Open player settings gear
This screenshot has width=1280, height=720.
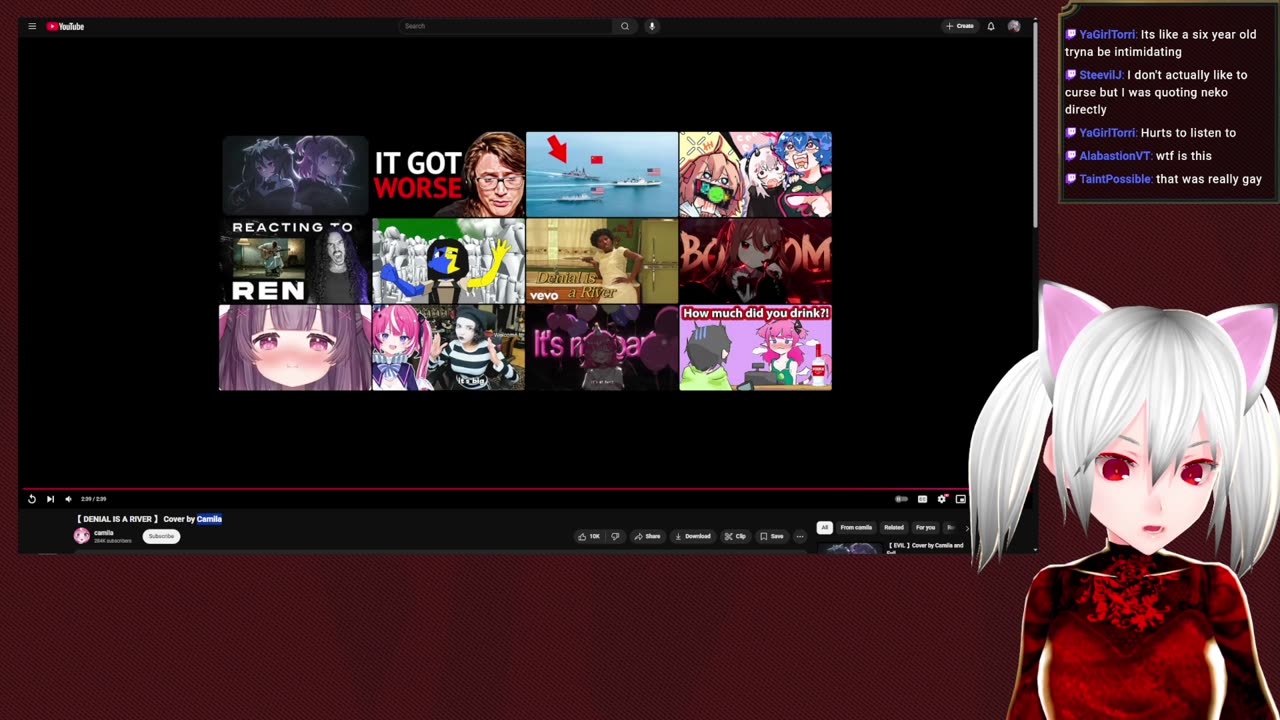click(942, 499)
